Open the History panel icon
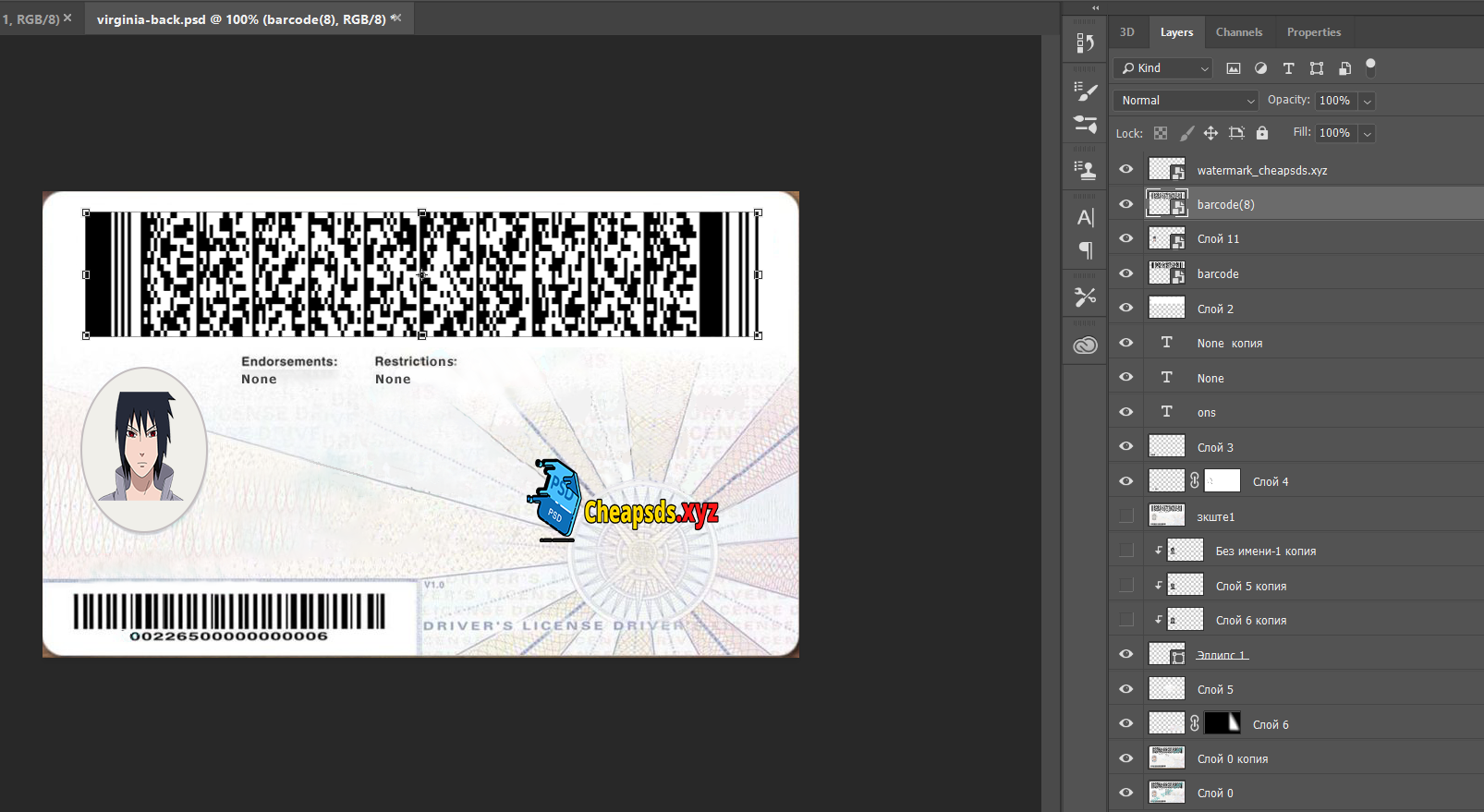Viewport: 1484px width, 812px height. point(1085,43)
